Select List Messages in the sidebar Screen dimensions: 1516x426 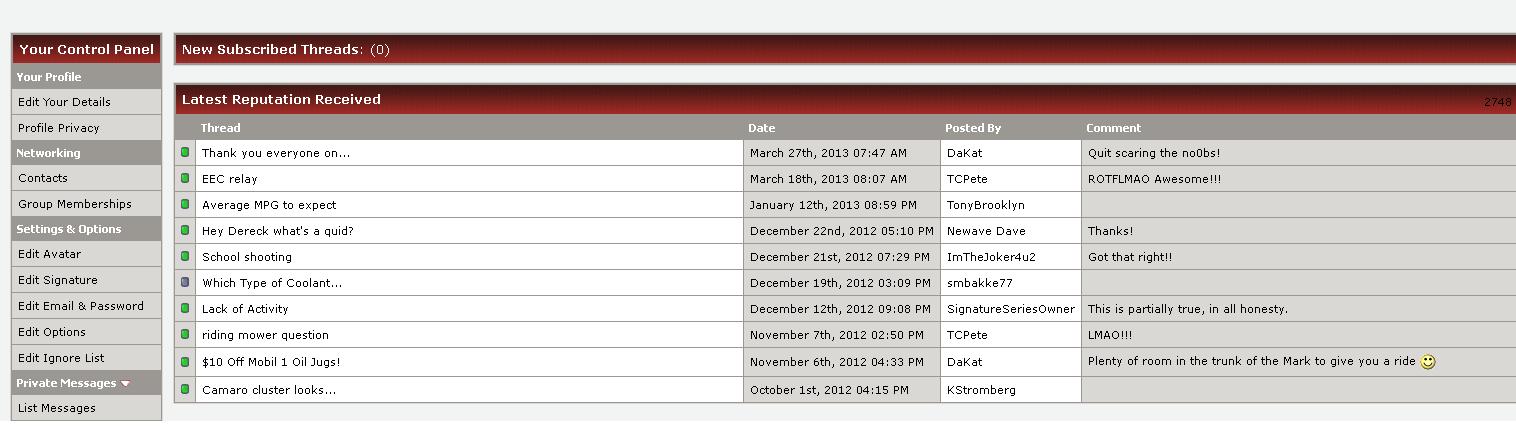pos(57,408)
